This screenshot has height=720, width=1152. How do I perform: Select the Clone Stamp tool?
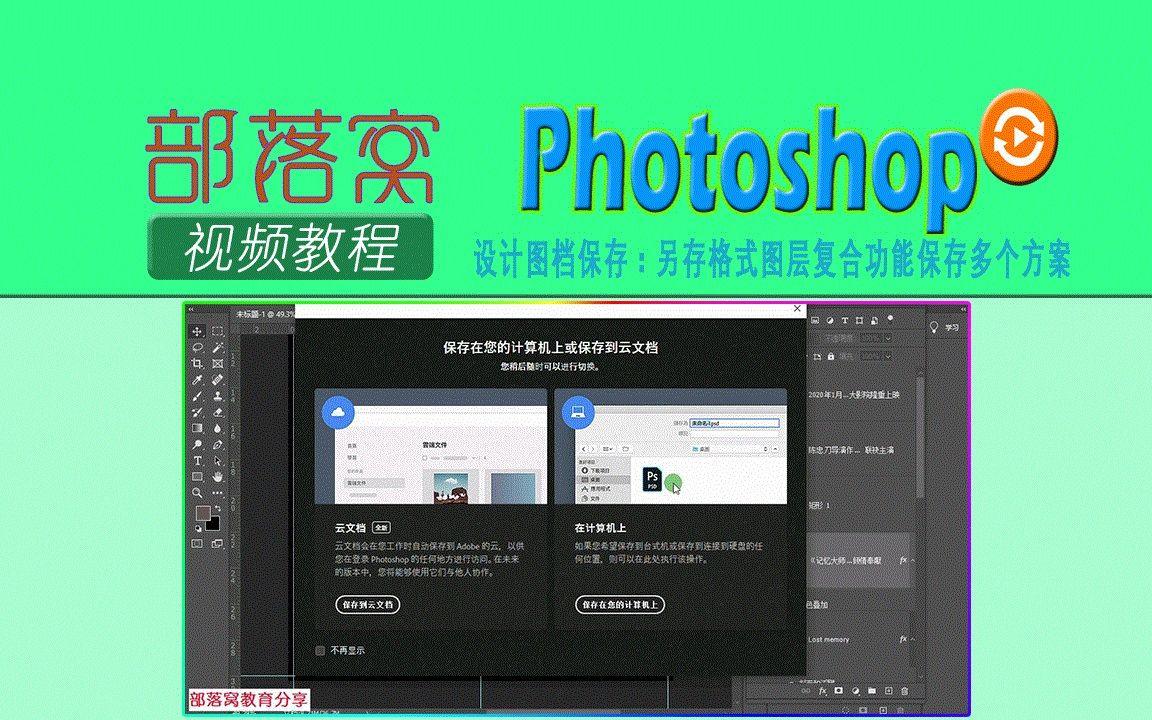217,396
